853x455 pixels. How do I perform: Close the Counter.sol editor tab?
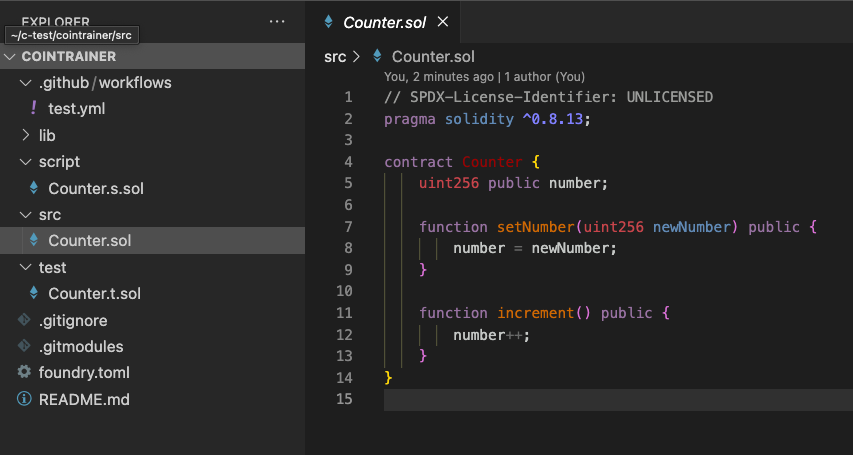pyautogui.click(x=443, y=22)
